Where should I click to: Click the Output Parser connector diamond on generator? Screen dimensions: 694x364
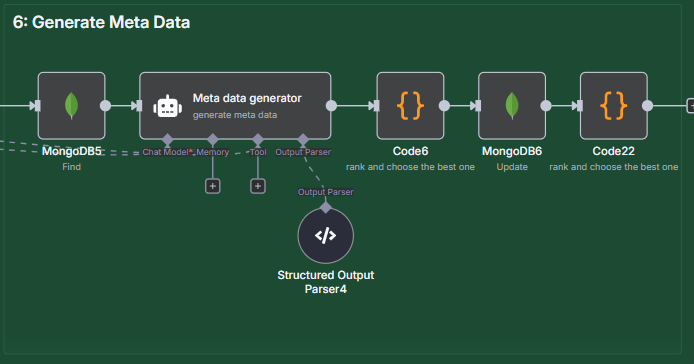[303, 139]
